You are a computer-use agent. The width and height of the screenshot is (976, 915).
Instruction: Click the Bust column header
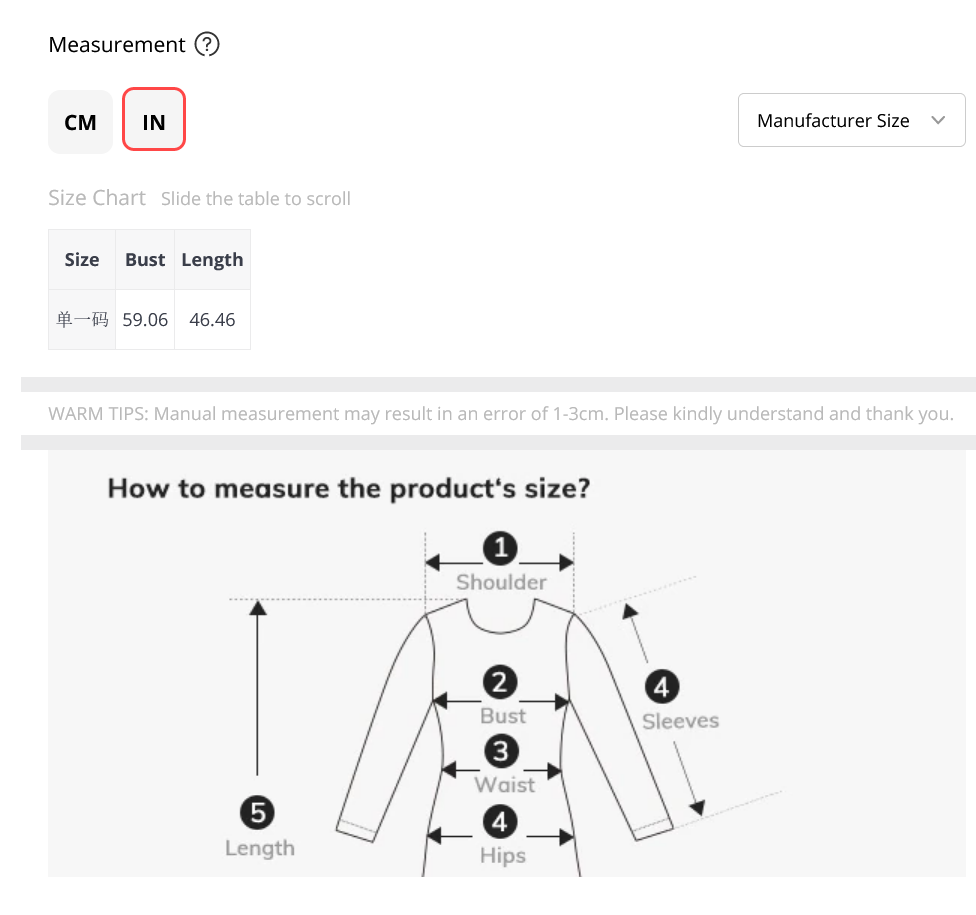click(145, 260)
